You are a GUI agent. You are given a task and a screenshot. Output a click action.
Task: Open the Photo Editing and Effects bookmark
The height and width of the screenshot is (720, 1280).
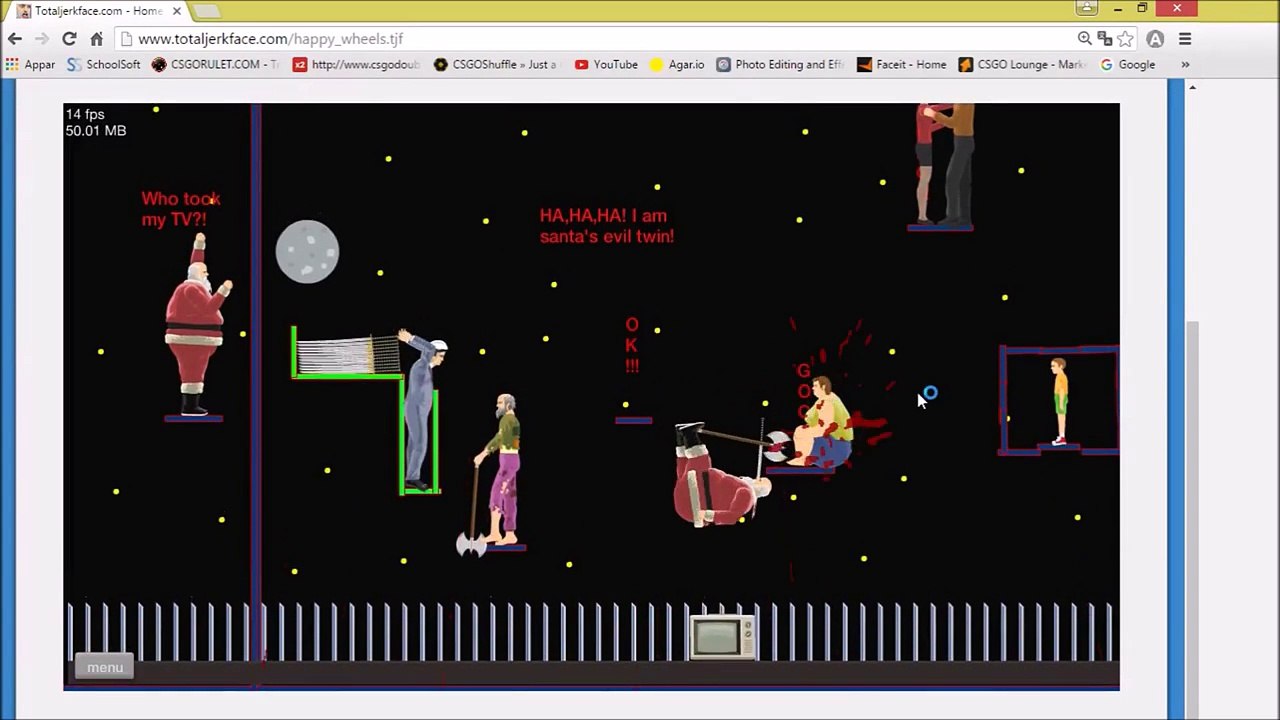tap(780, 64)
